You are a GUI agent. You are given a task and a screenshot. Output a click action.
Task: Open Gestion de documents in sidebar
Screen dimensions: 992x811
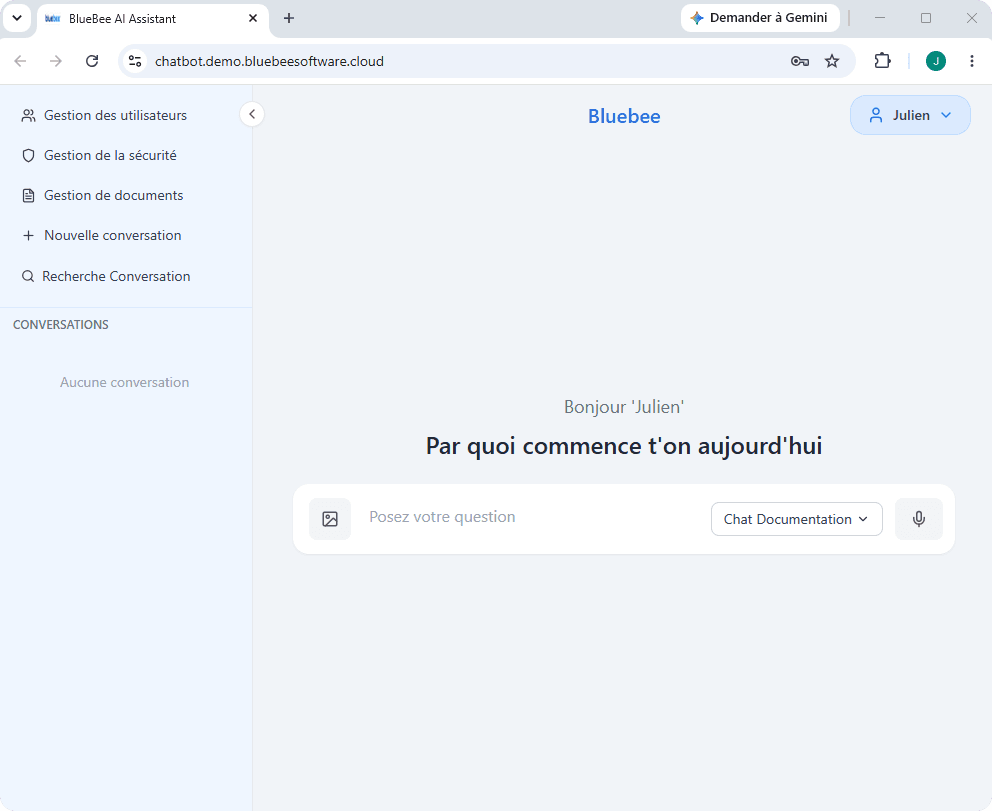[102, 195]
